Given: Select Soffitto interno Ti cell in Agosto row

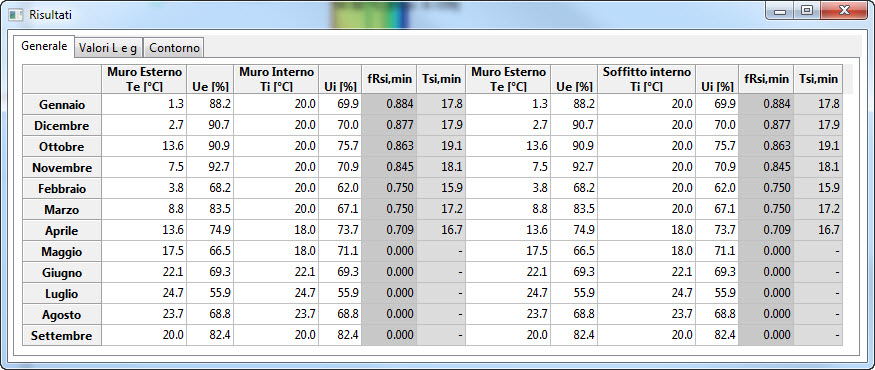Looking at the screenshot, I should (647, 315).
